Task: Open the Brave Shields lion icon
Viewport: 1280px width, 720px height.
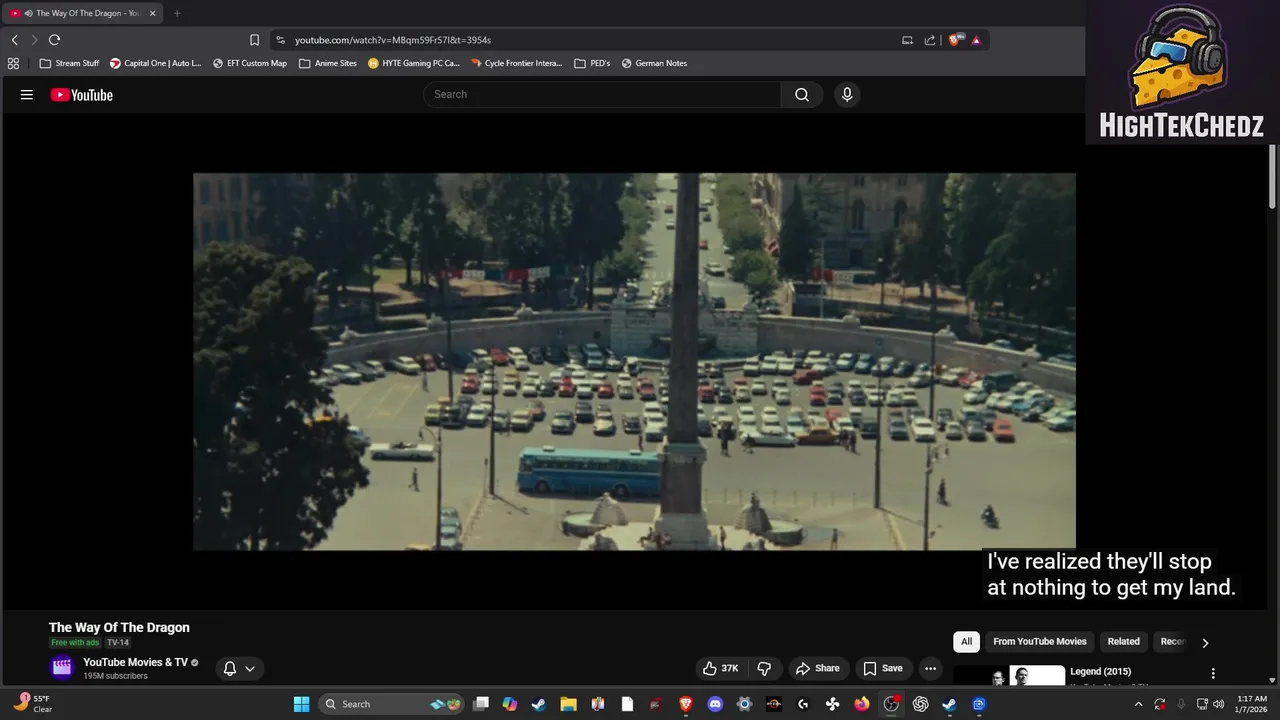Action: [955, 40]
